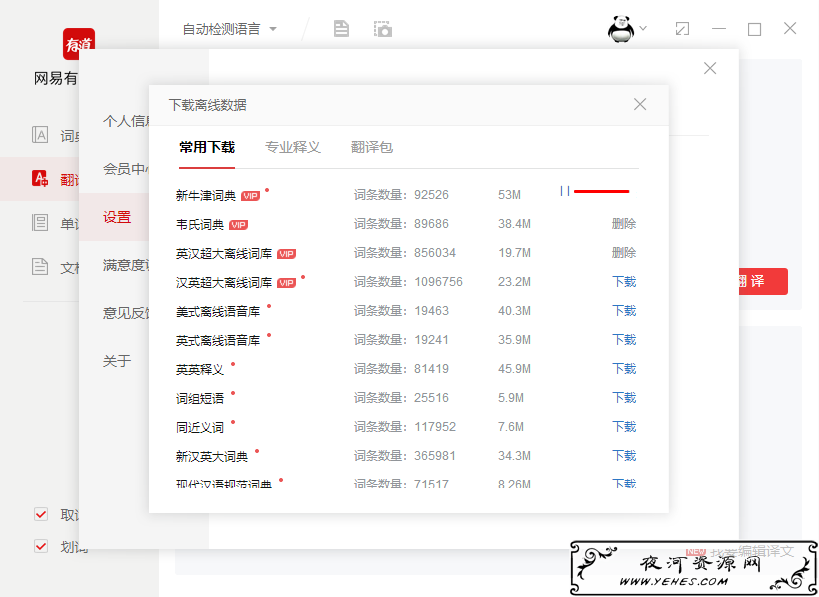
Task: Select 会员中心 in settings menu
Action: pos(126,169)
